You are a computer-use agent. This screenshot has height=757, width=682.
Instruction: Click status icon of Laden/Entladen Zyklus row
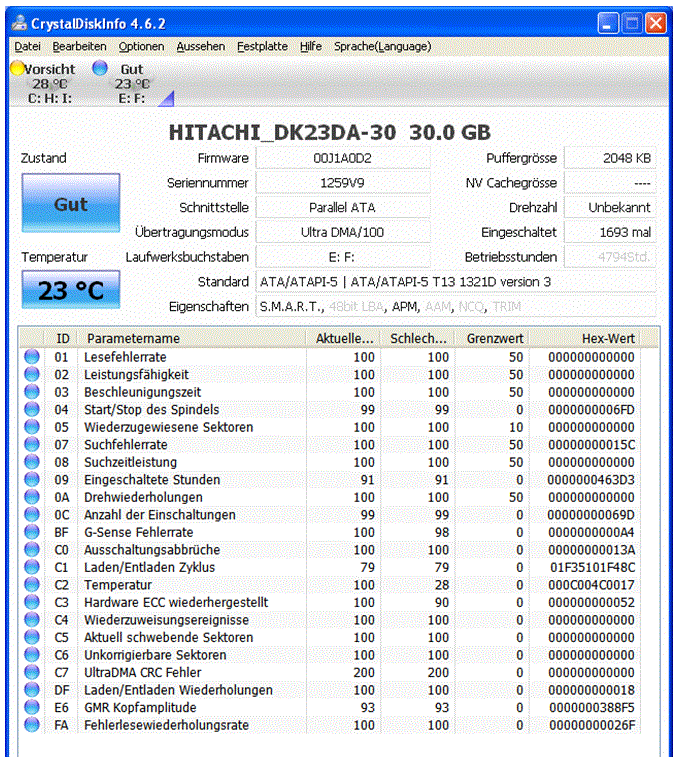[32, 567]
